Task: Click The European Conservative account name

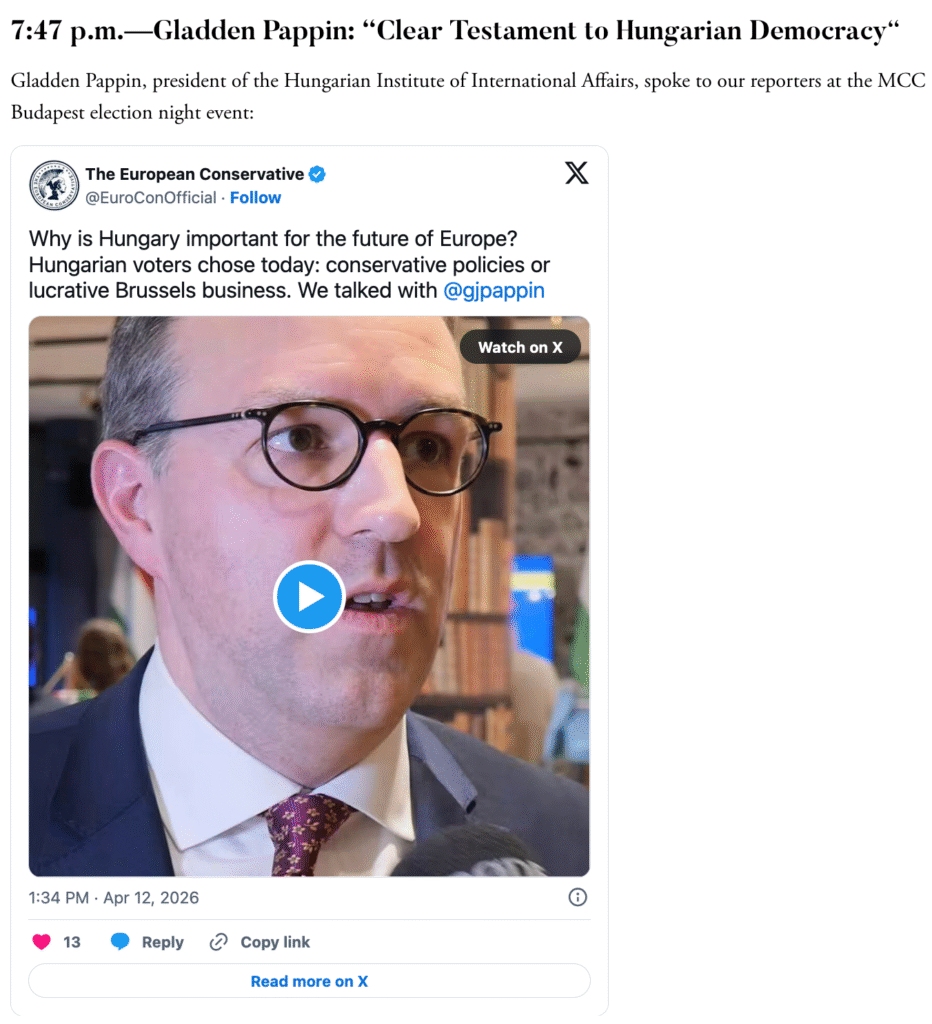Action: coord(195,174)
